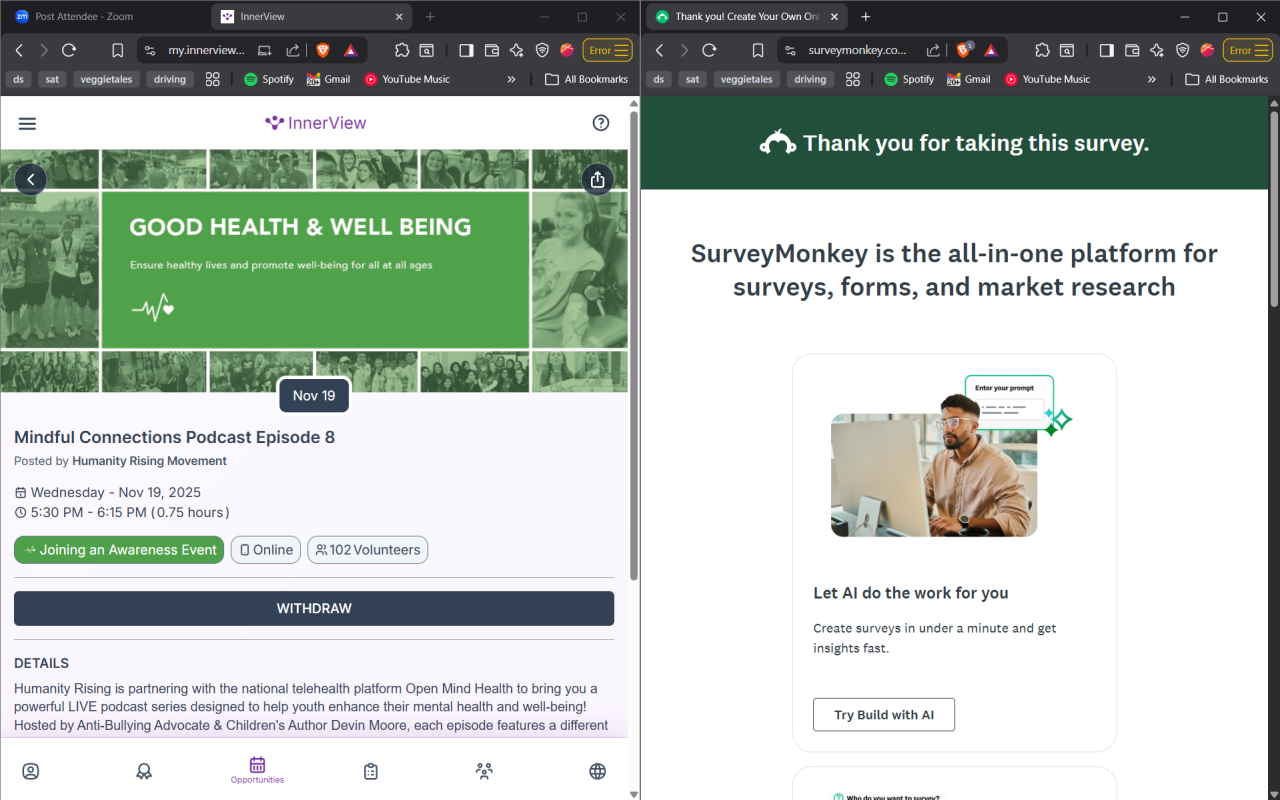Open the checklist icon in InnerView bottom navigation

point(371,771)
